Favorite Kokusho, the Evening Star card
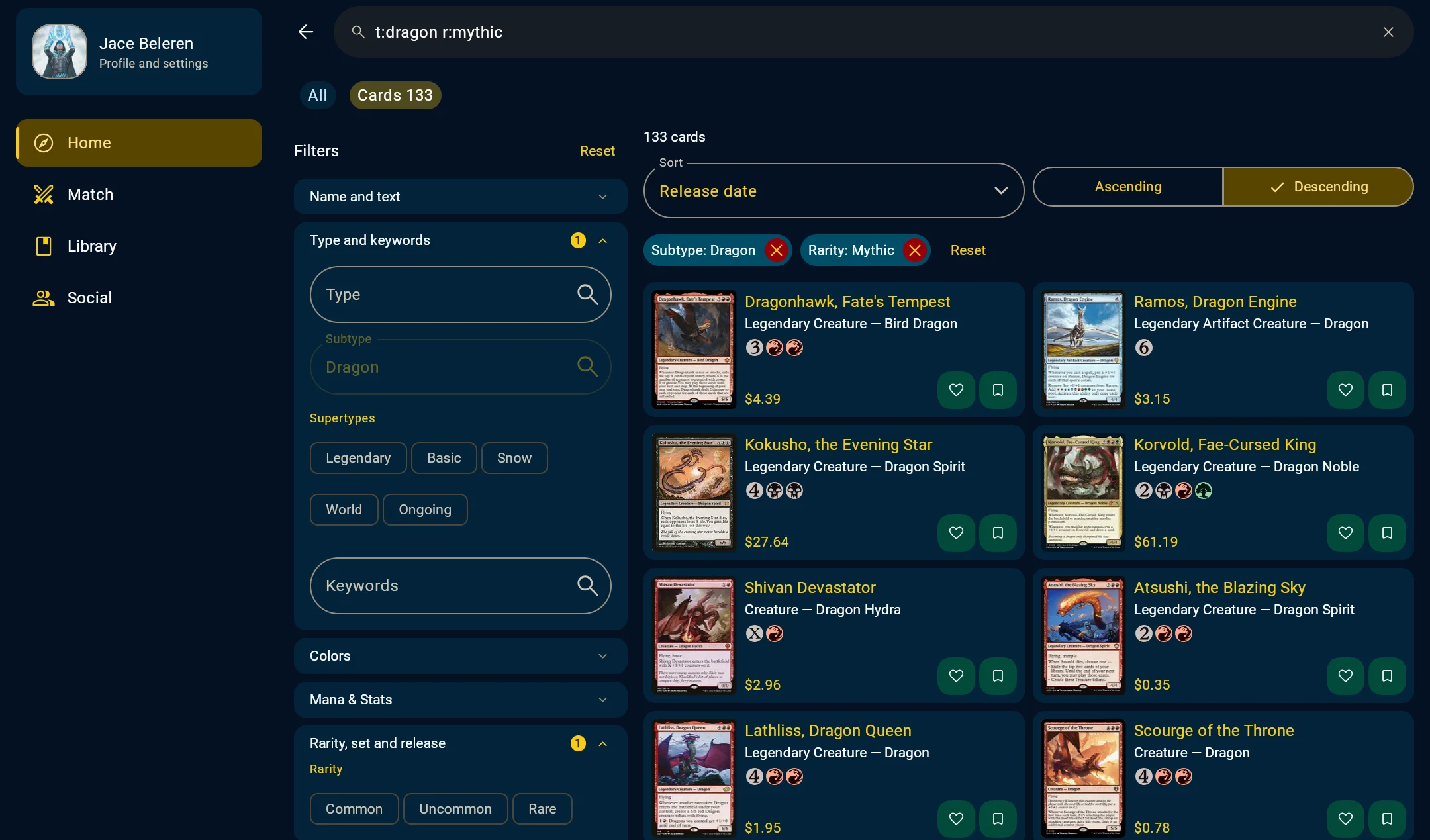 click(x=956, y=533)
